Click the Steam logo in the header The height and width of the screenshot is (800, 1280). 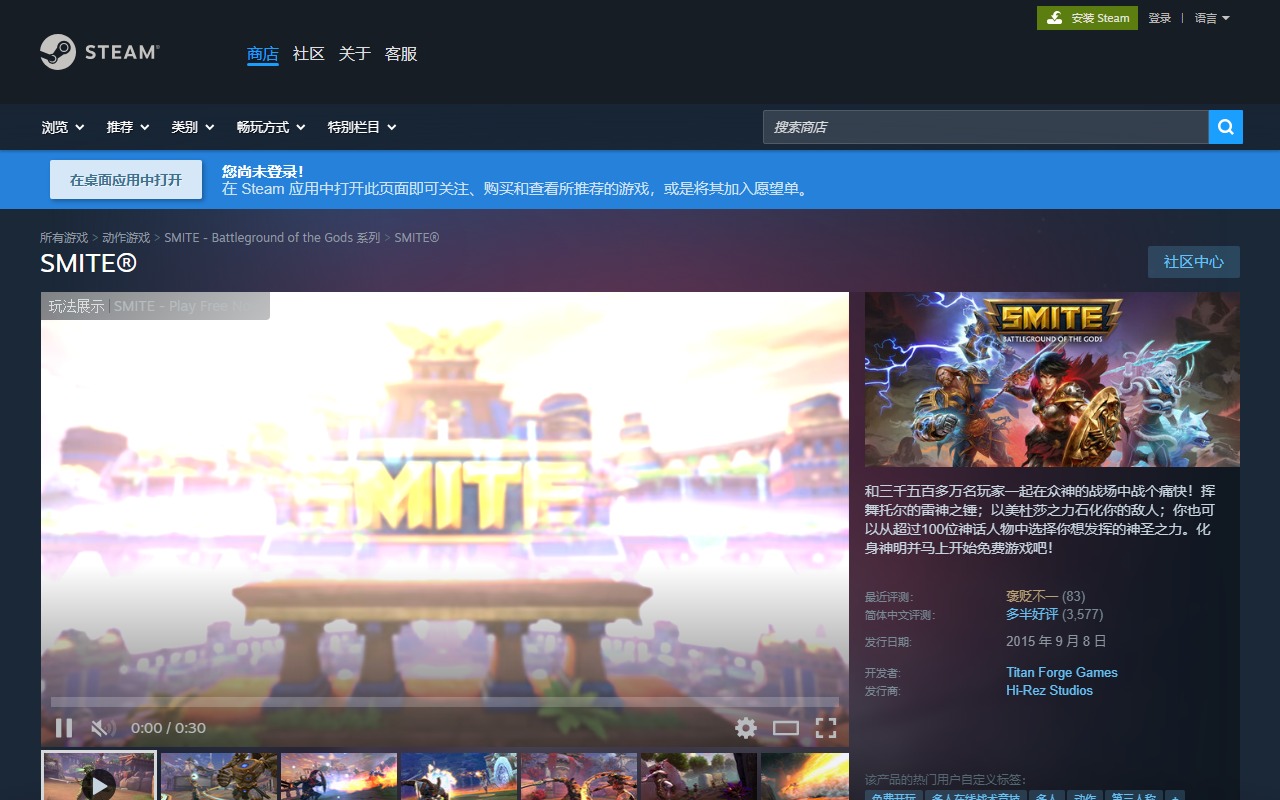pos(99,52)
